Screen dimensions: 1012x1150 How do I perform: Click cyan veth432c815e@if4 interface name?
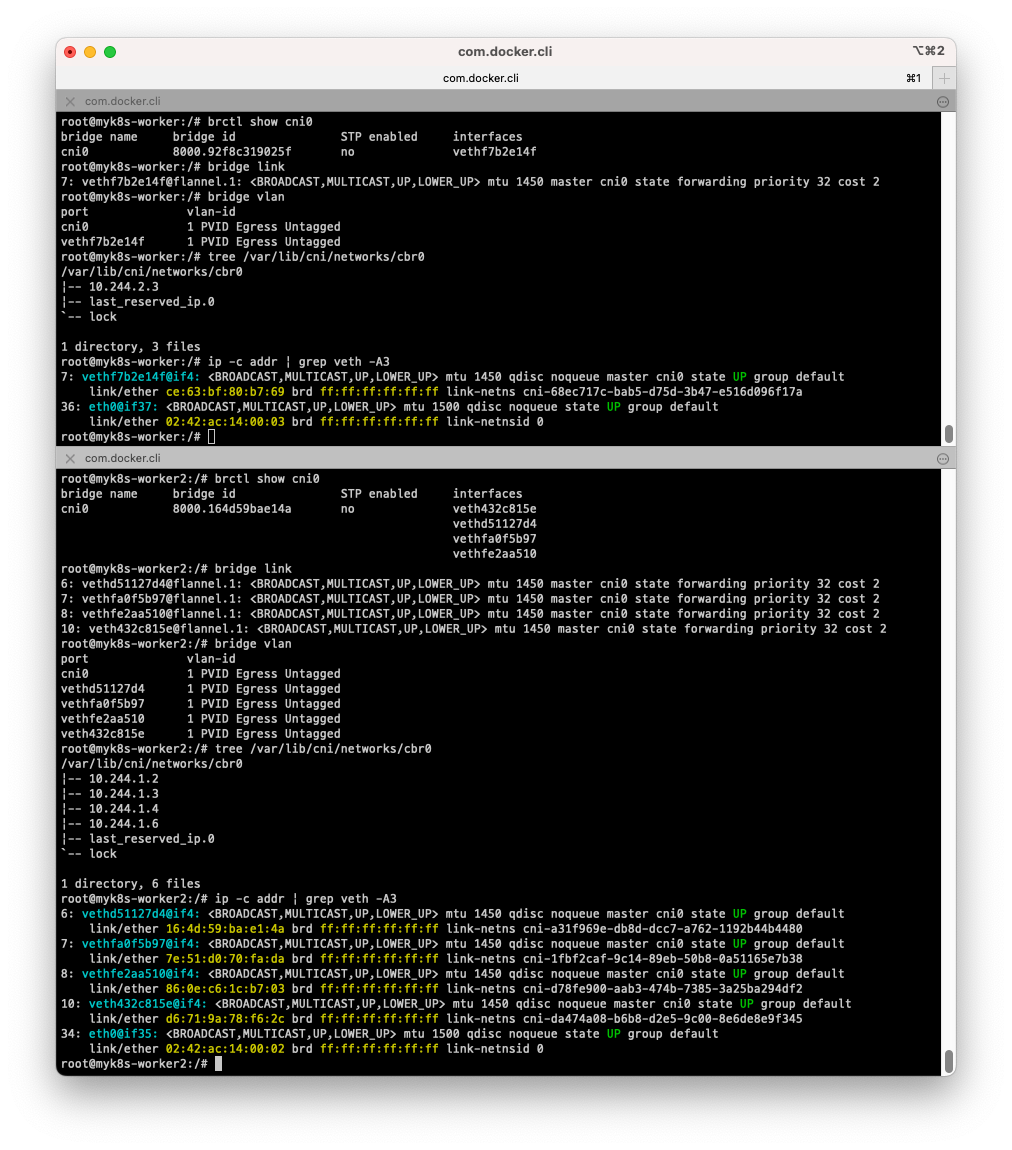(x=148, y=1004)
